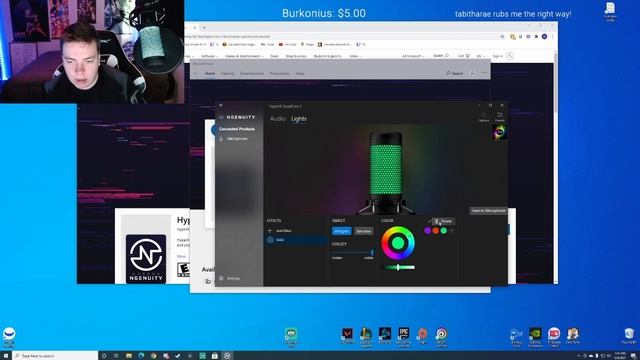
Task: Open the Presets icon at top right
Action: pos(500,116)
